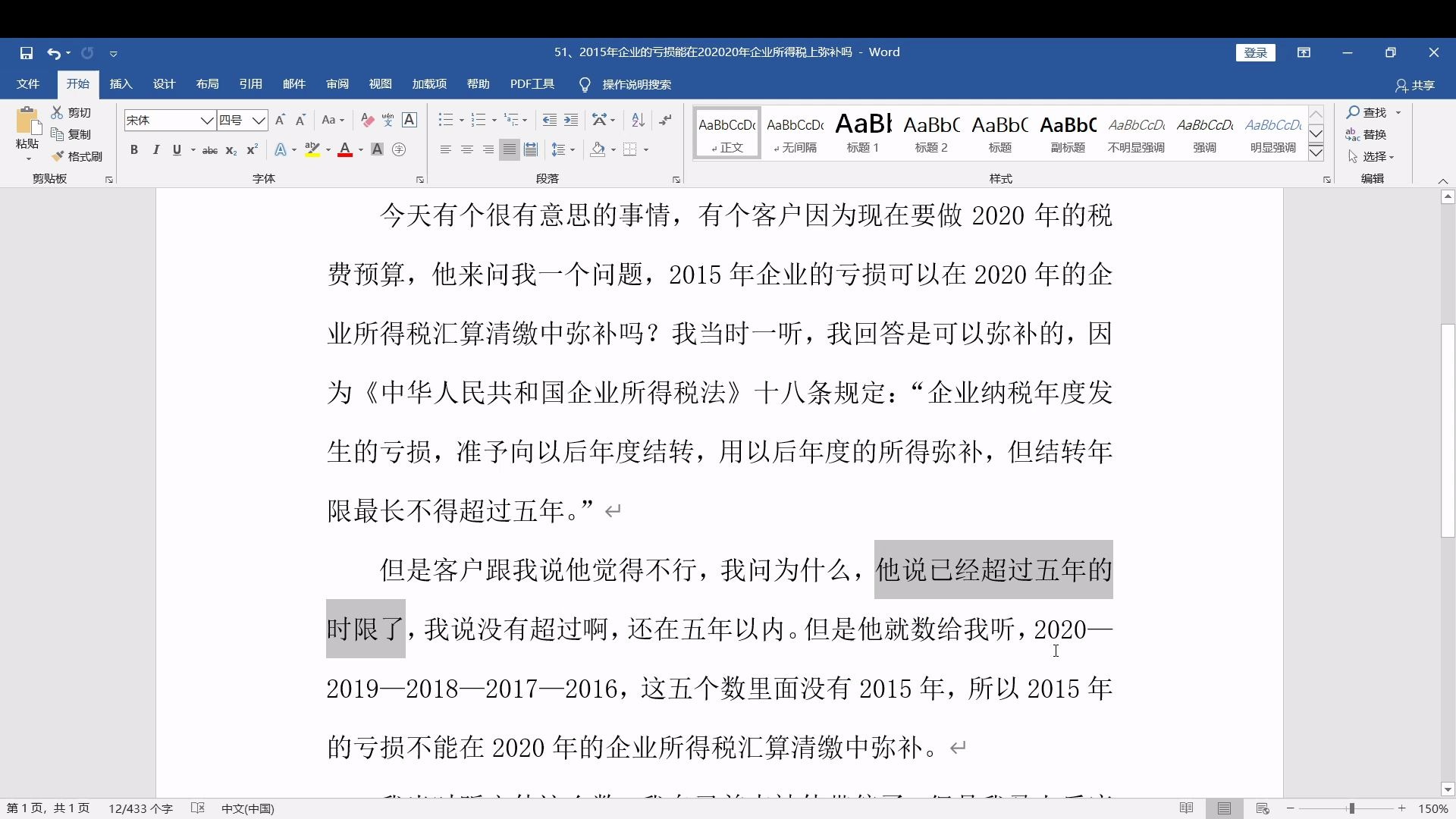Apply the Phonetic Guide icon
Screen dimensions: 1456x819
tap(388, 120)
